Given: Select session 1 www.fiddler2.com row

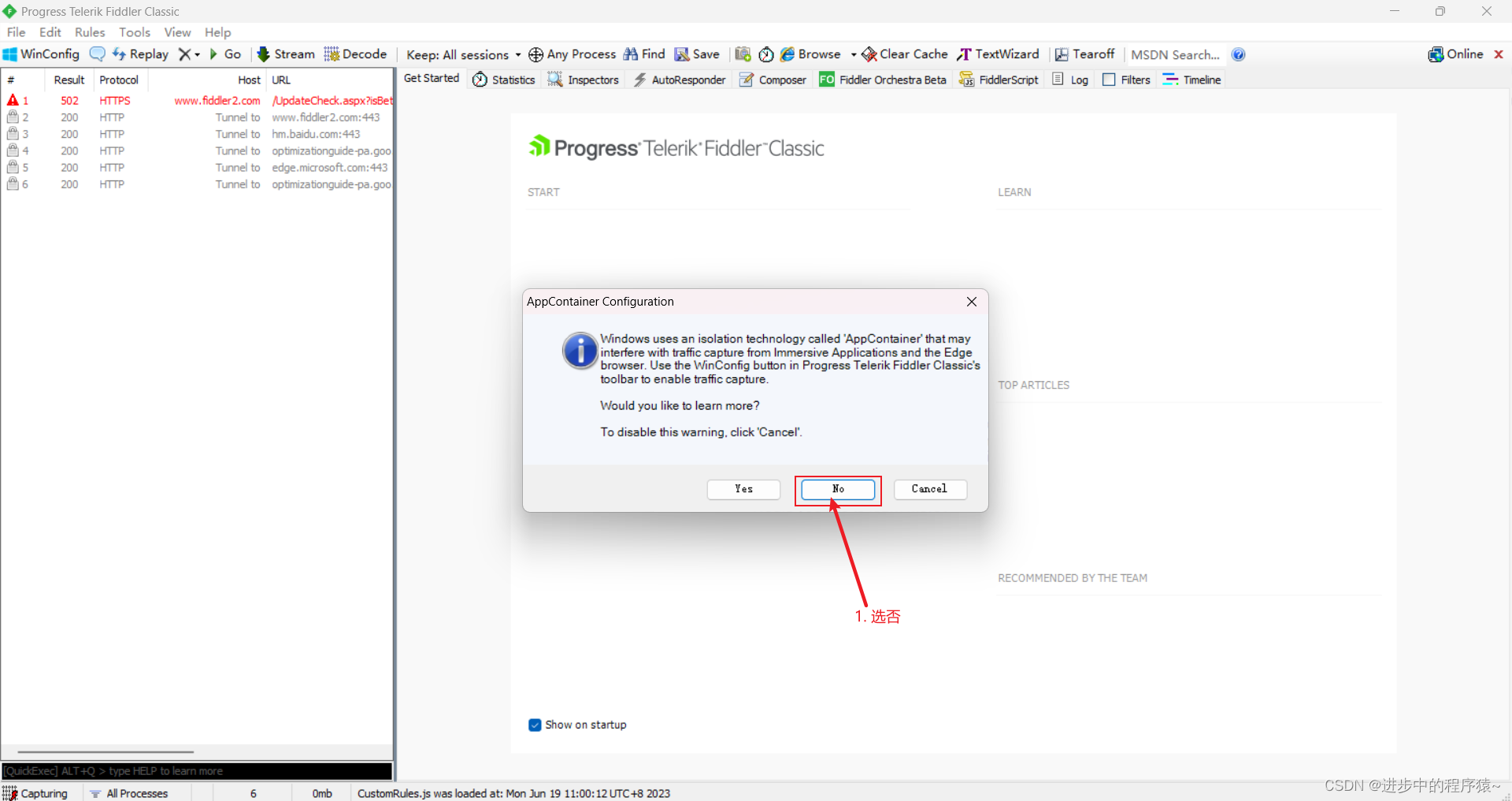Looking at the screenshot, I should pyautogui.click(x=197, y=101).
